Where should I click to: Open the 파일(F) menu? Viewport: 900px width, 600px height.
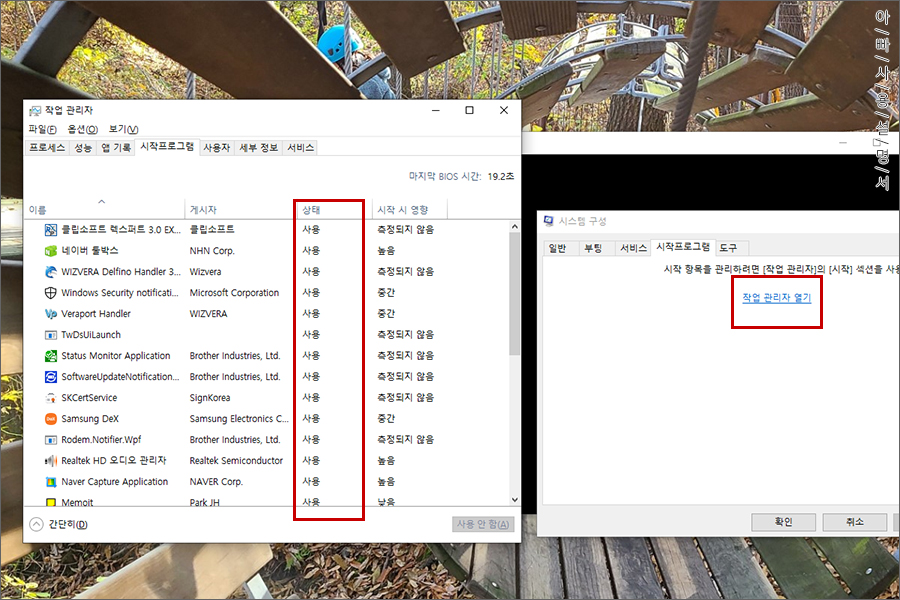[x=42, y=129]
